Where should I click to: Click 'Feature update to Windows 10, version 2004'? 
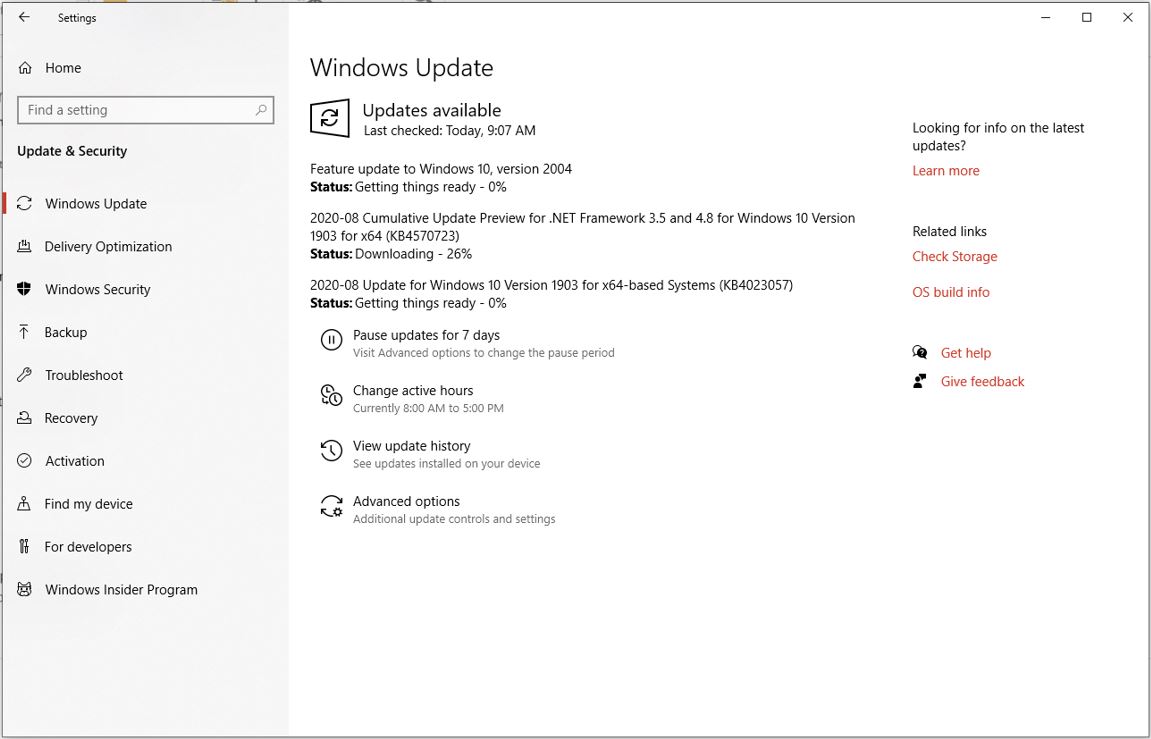click(440, 169)
